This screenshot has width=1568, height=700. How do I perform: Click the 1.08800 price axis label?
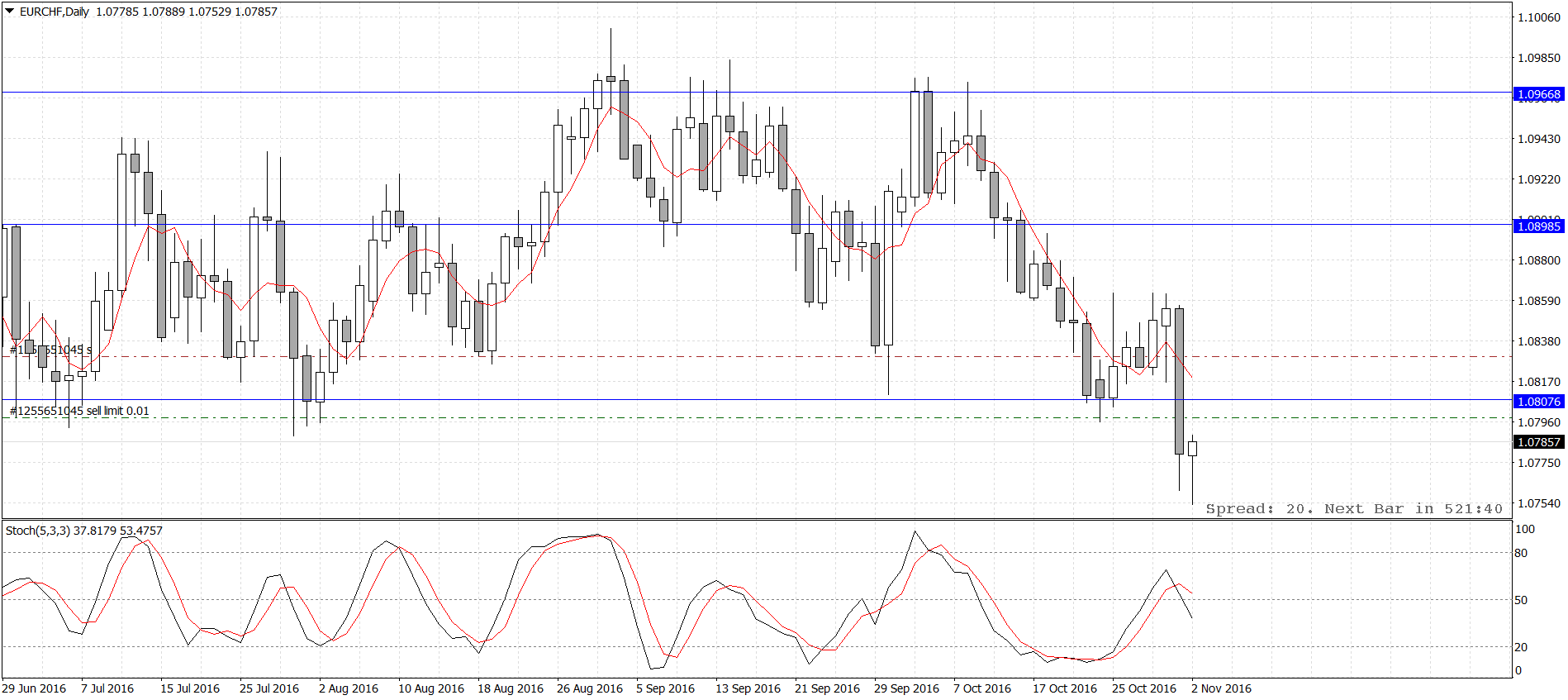coord(1539,260)
